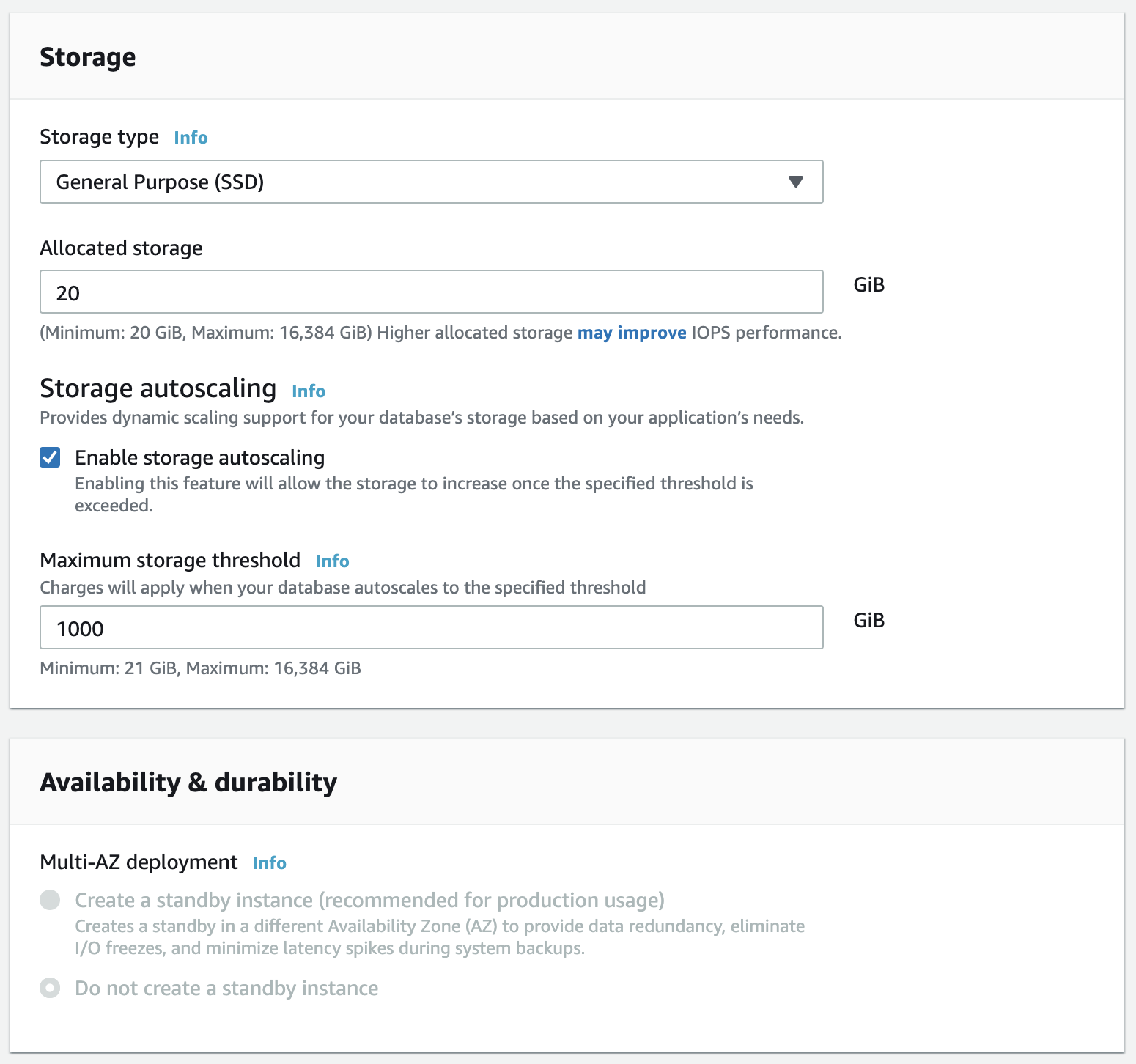Select General Purpose (SSD) storage option

click(431, 182)
